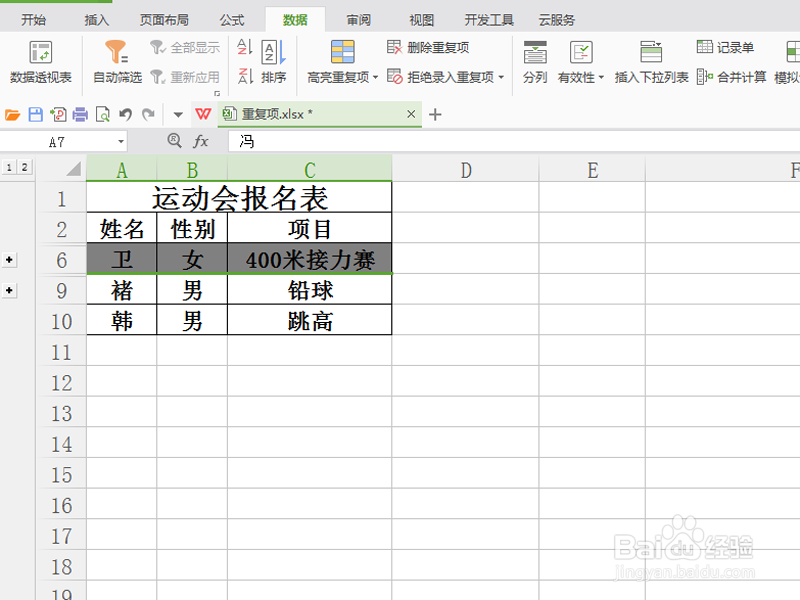Redo the last action
800x600 pixels.
click(x=148, y=115)
